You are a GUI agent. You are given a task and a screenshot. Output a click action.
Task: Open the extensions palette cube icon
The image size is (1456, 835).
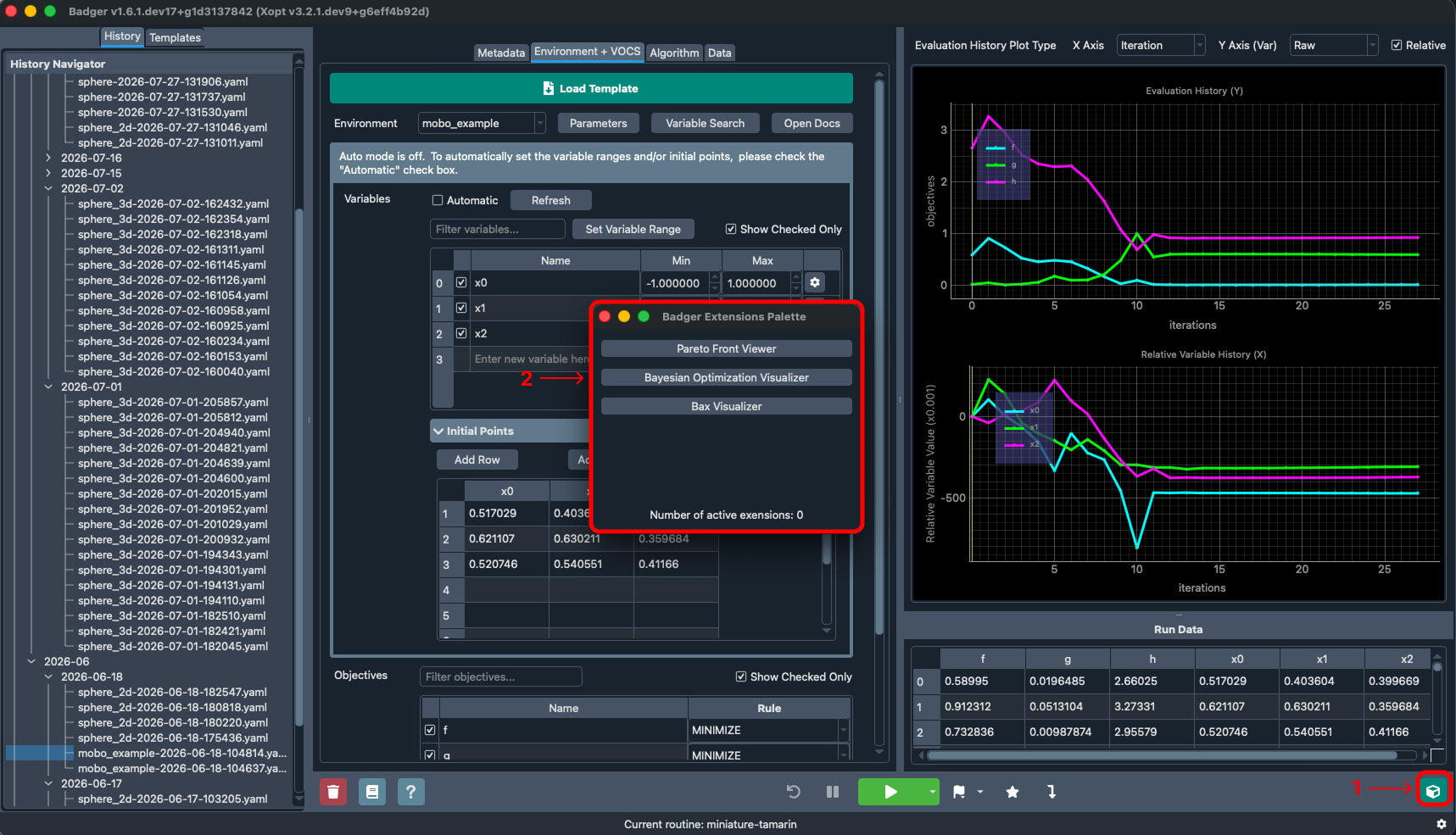pos(1433,792)
